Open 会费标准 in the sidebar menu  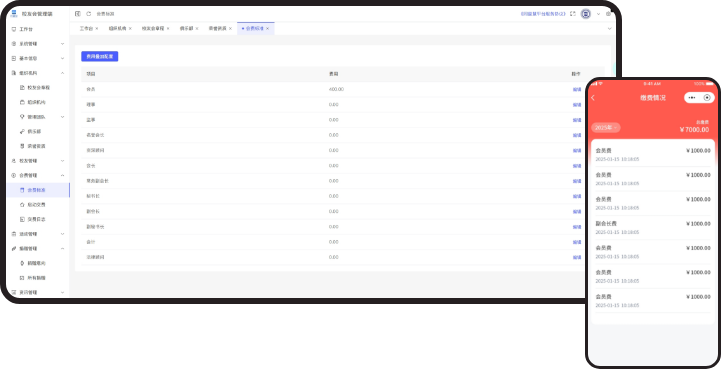coord(38,190)
